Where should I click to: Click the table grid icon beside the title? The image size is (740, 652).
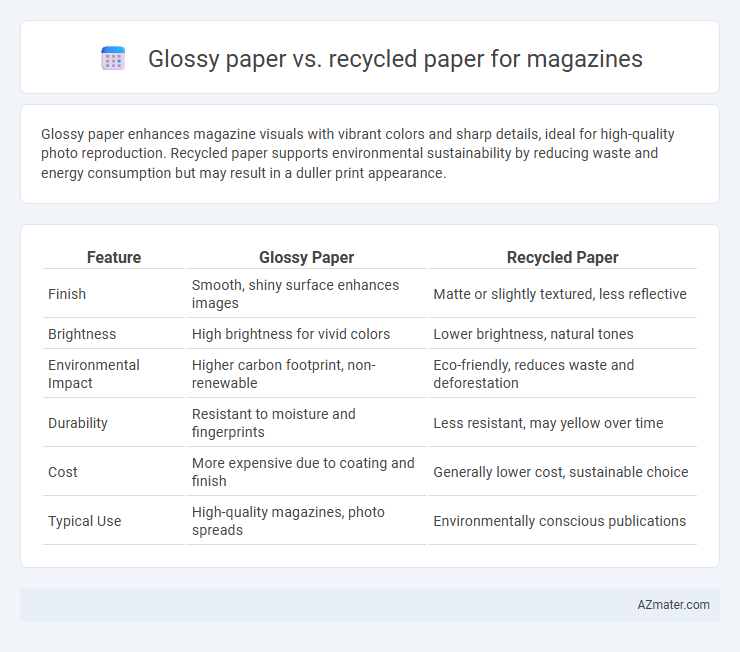[x=113, y=59]
